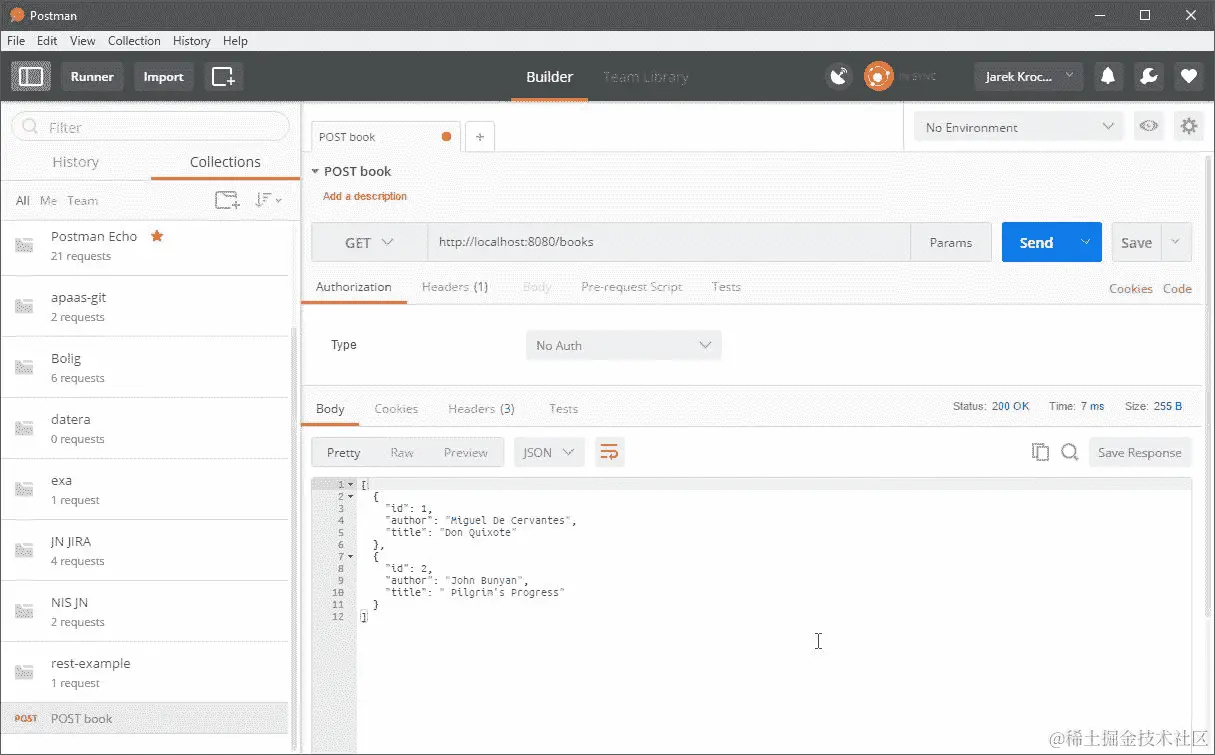Open the notifications bell
This screenshot has height=755, width=1215.
(1108, 76)
